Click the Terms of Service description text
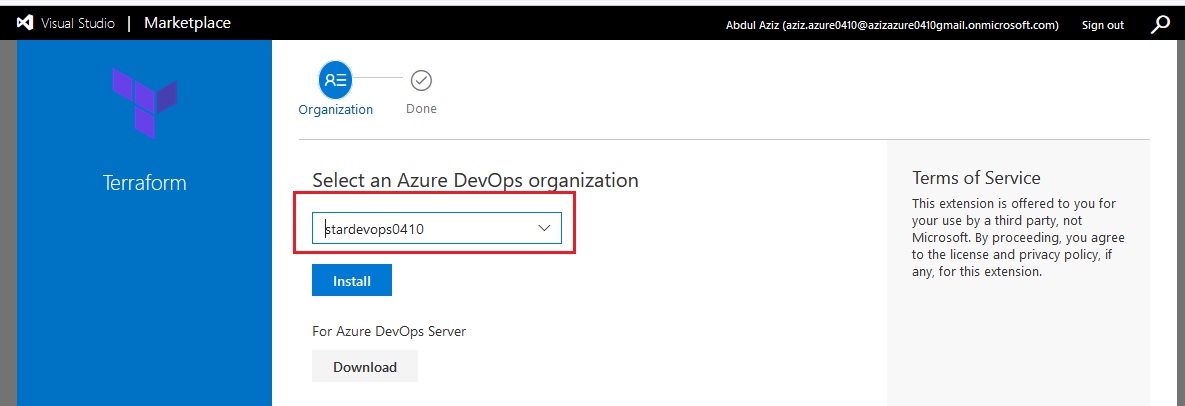This screenshot has height=406, width=1185. tap(1018, 237)
